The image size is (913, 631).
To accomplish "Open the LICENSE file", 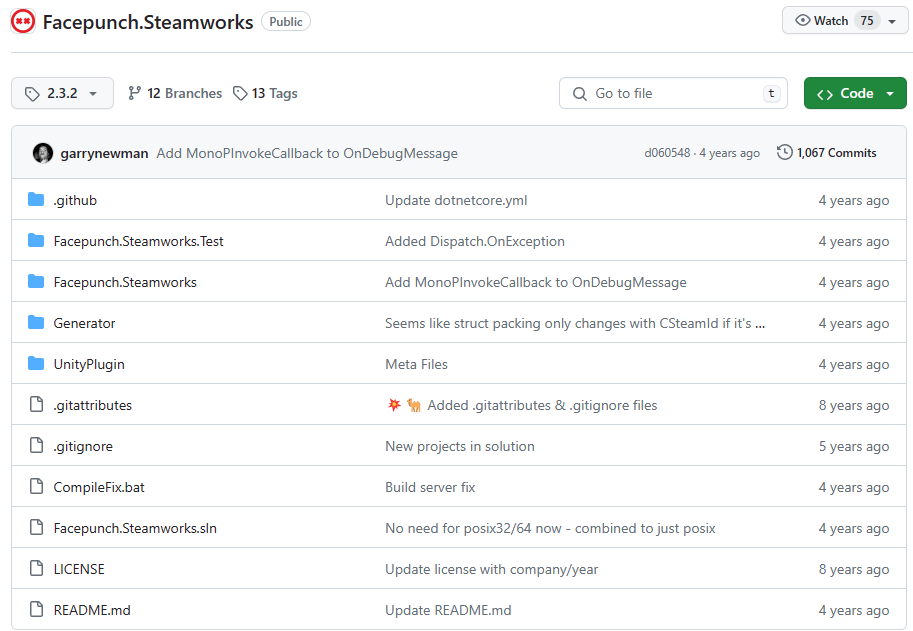I will click(x=79, y=569).
